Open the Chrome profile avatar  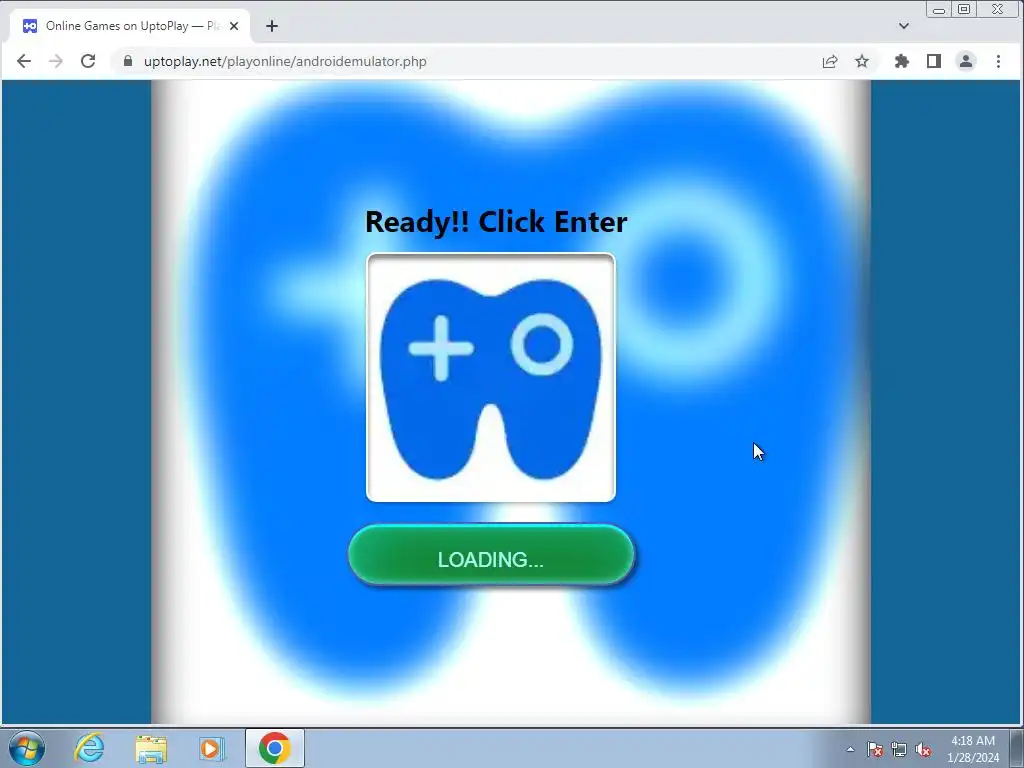pos(966,61)
